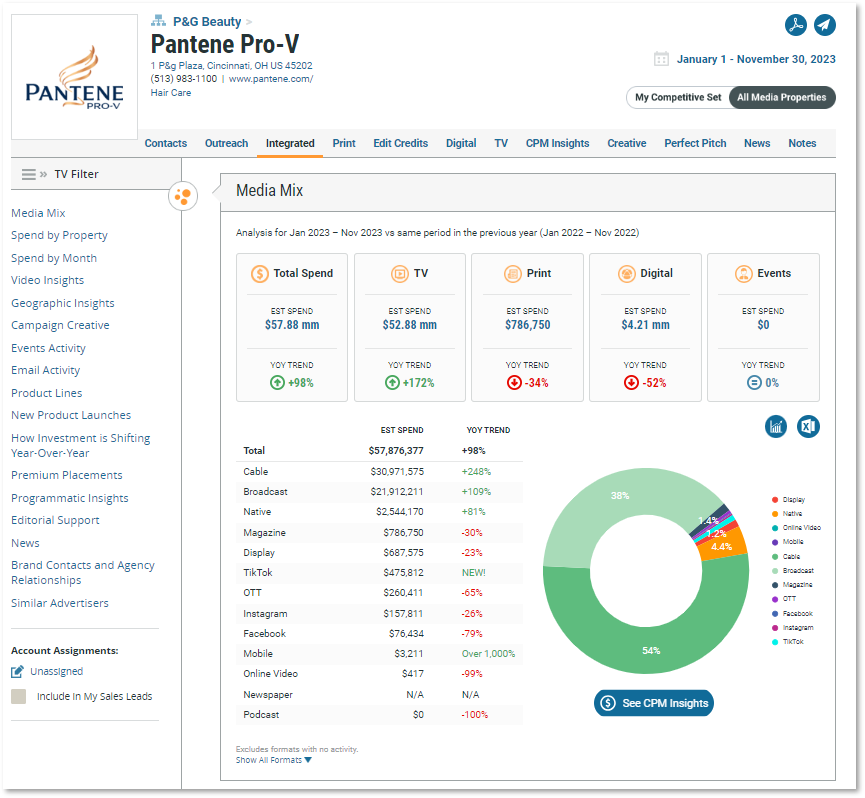Screen dimensions: 865x798
Task: Click Digital -52% down-arrow icon
Action: pos(631,382)
